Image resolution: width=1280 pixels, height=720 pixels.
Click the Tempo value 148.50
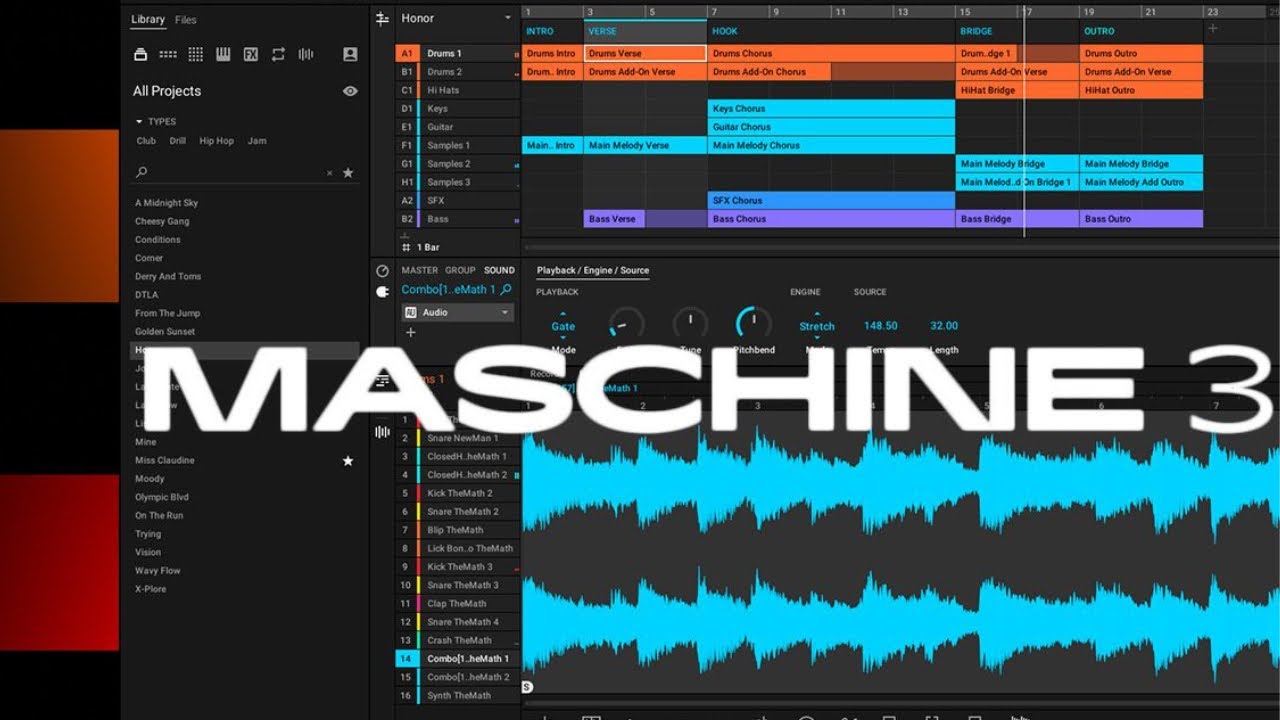(x=880, y=326)
